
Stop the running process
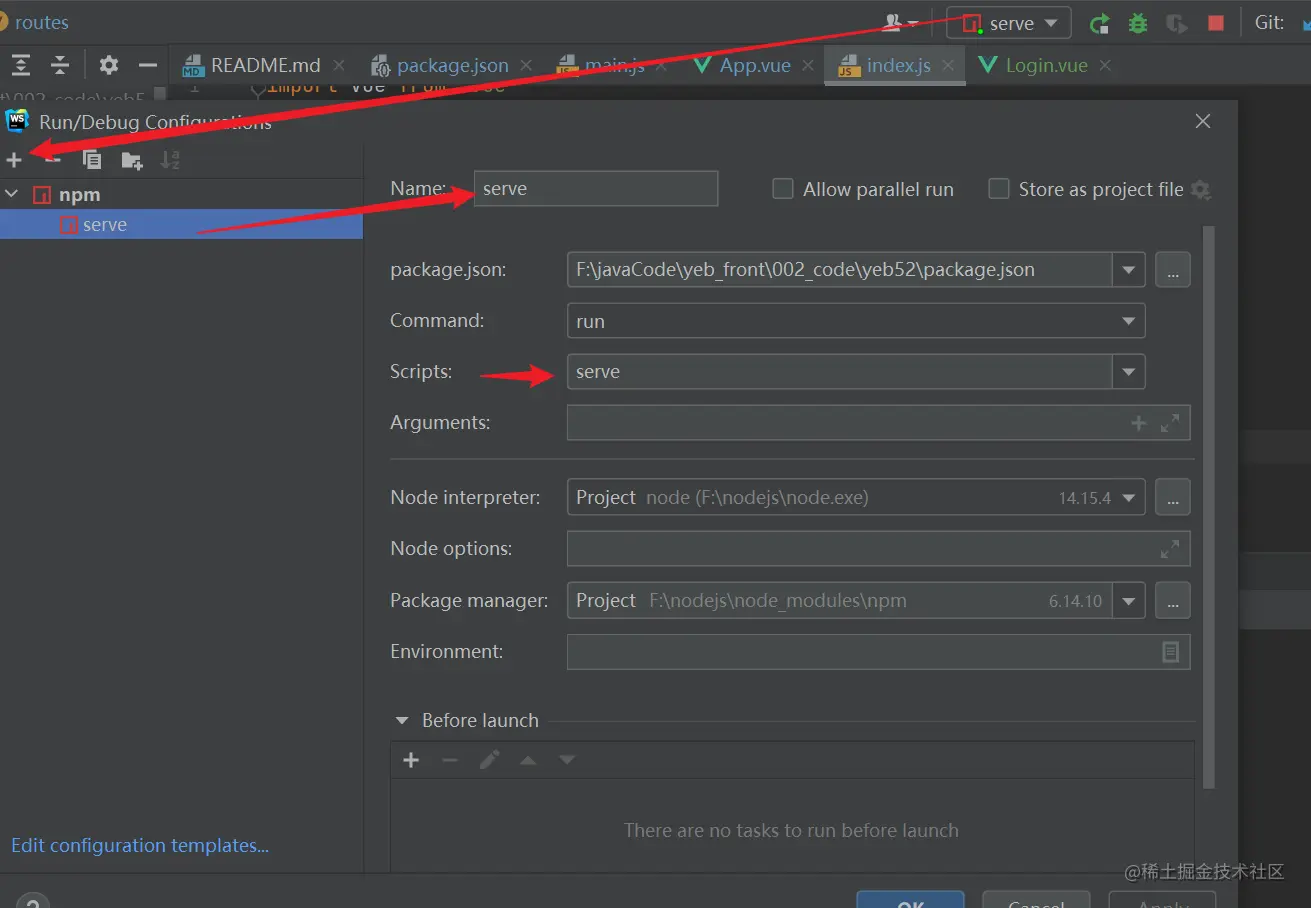click(x=1216, y=23)
